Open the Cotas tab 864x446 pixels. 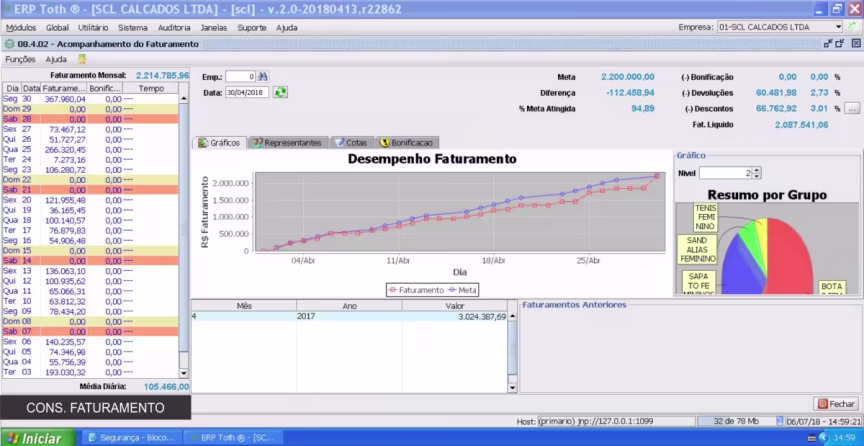[350, 143]
